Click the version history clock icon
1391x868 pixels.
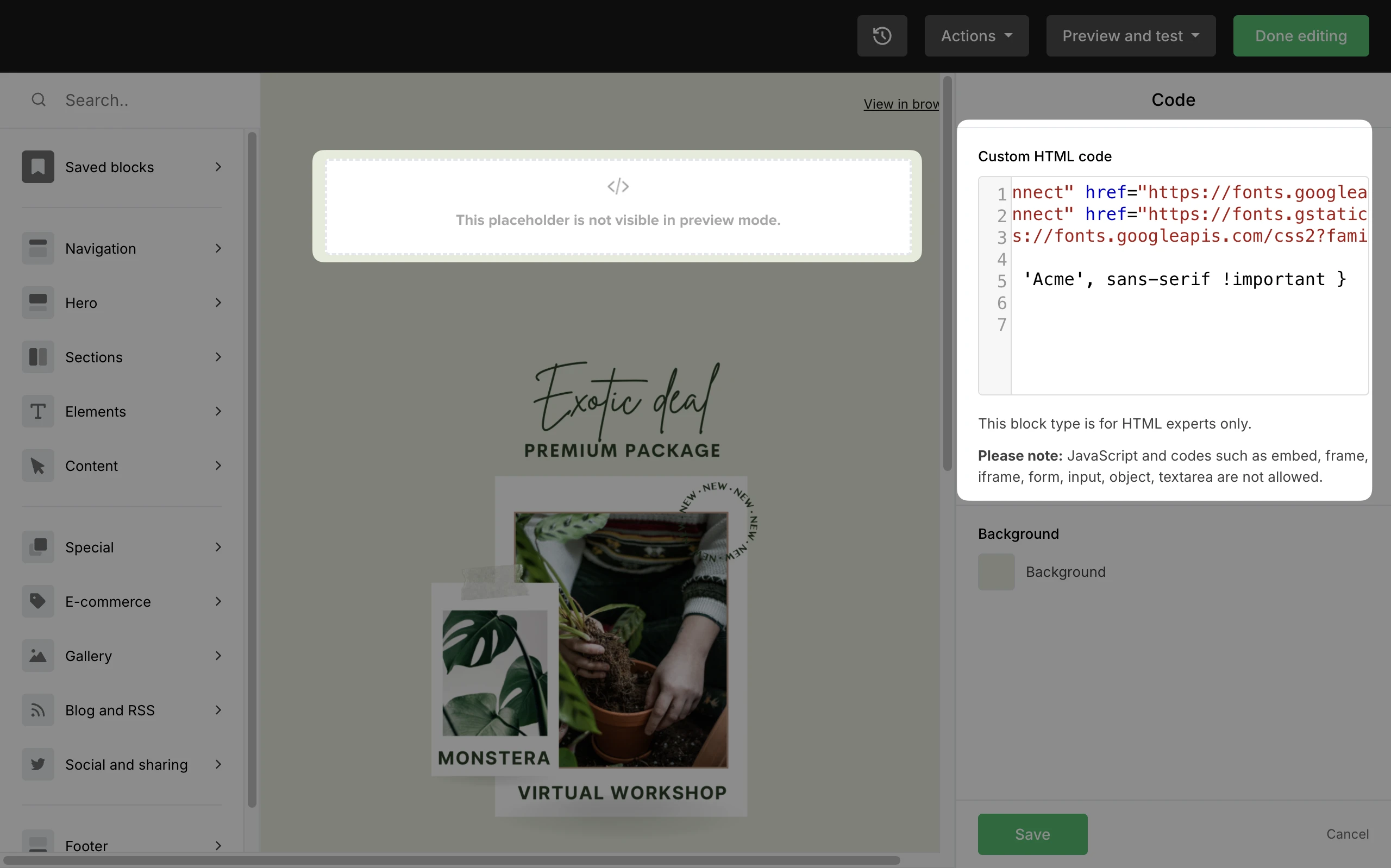(882, 36)
